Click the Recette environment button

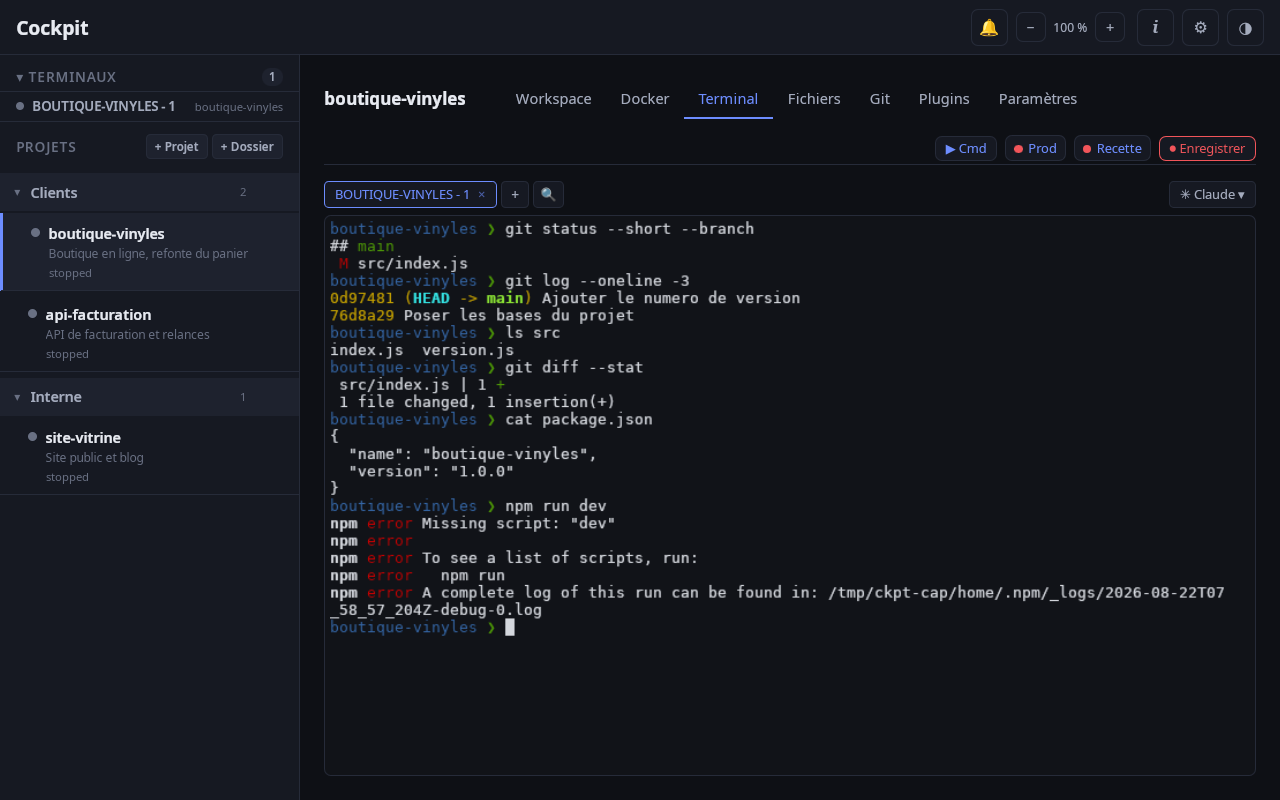(x=1112, y=148)
